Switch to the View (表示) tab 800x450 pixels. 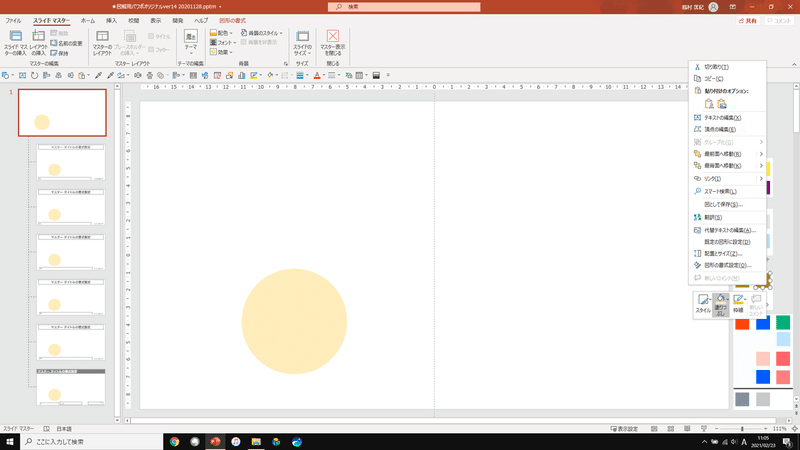pos(156,21)
